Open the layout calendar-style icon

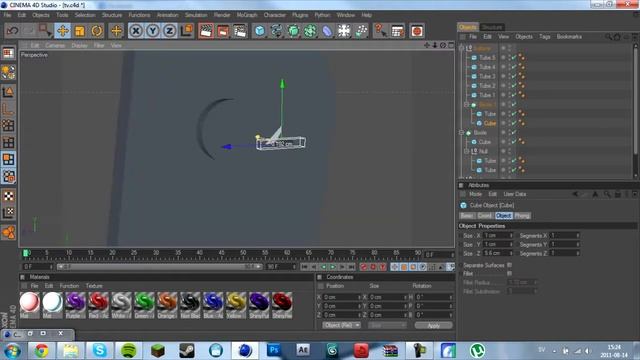[x=397, y=31]
